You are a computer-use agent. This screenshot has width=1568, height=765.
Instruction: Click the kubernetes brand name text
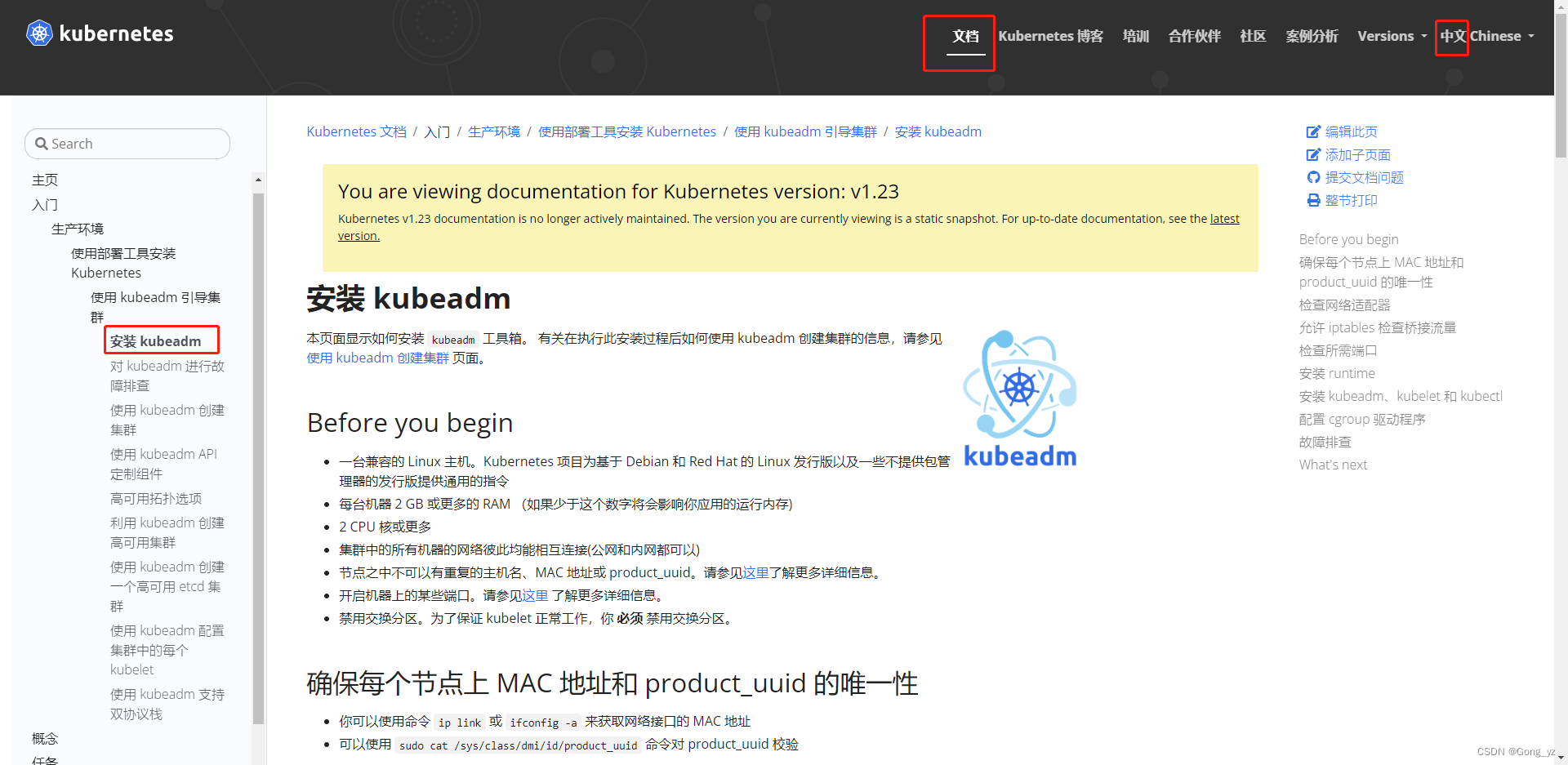[116, 33]
